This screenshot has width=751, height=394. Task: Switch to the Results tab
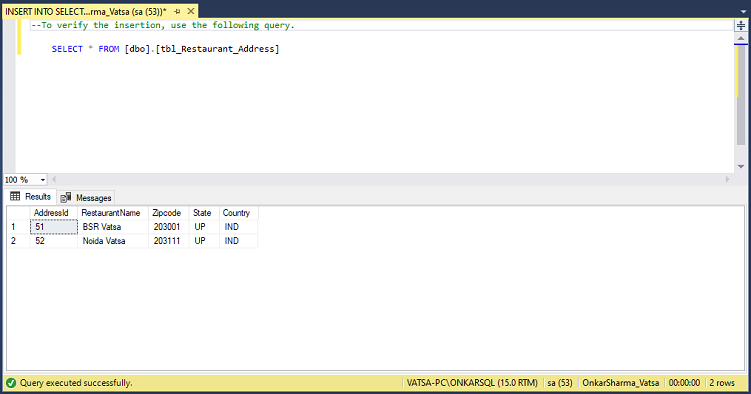click(x=31, y=197)
